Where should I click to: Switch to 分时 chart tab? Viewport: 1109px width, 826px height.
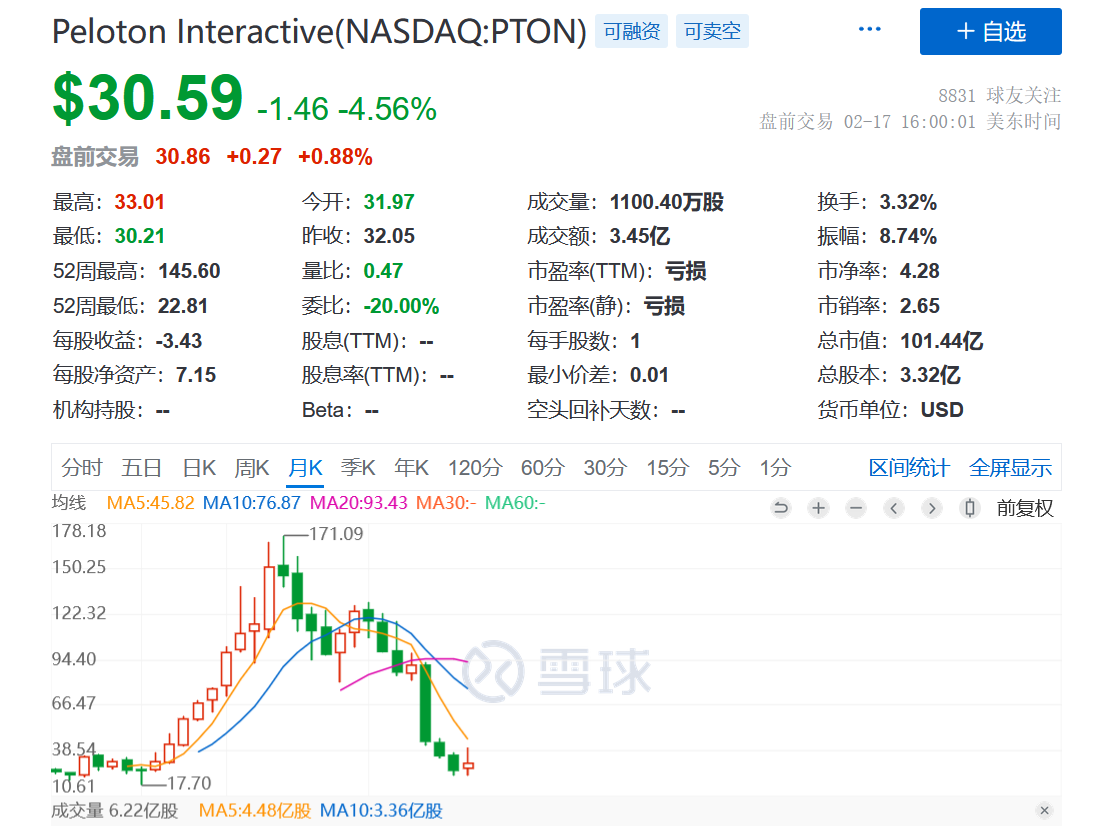(x=82, y=467)
